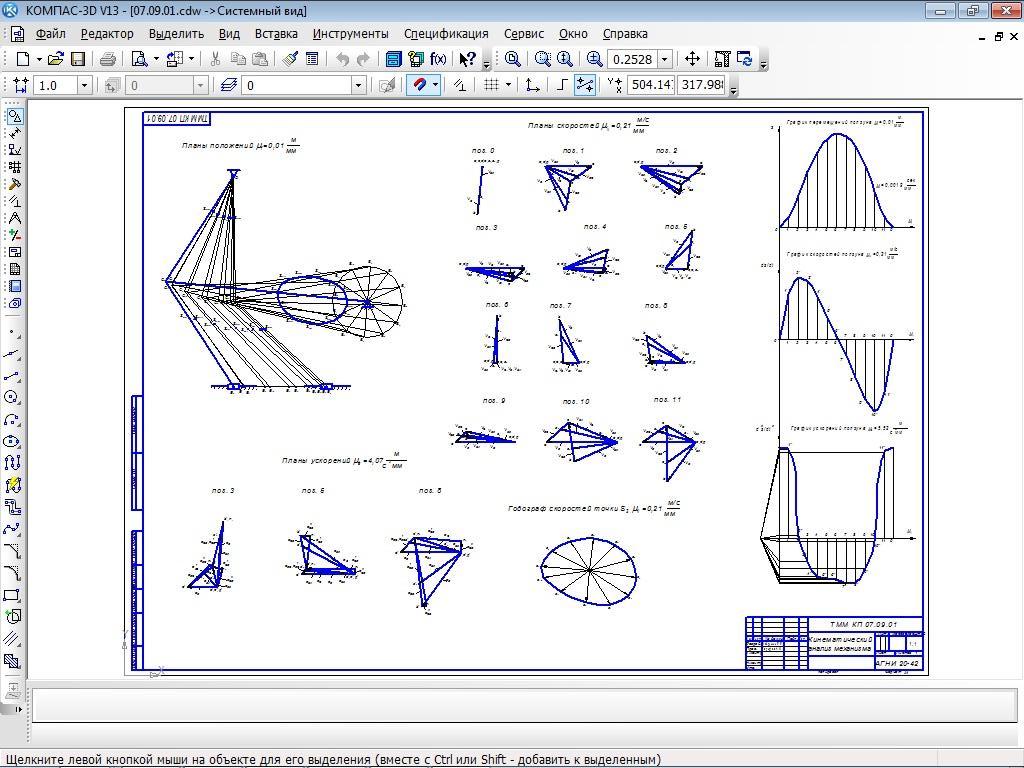Open the Выделить menu

pyautogui.click(x=176, y=34)
